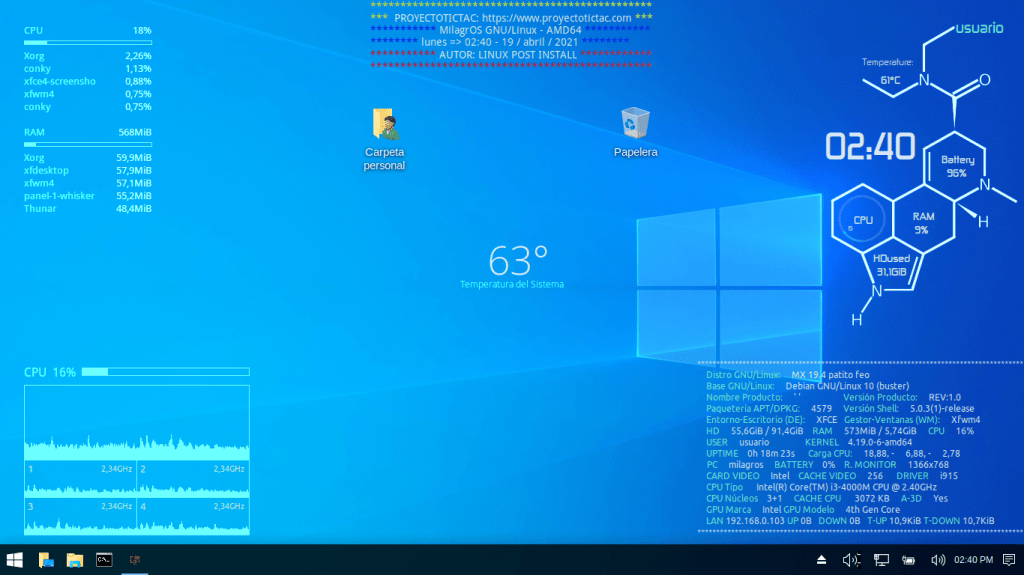Click the Battery 96% hexagon in widget
1024x575 pixels.
click(x=957, y=166)
